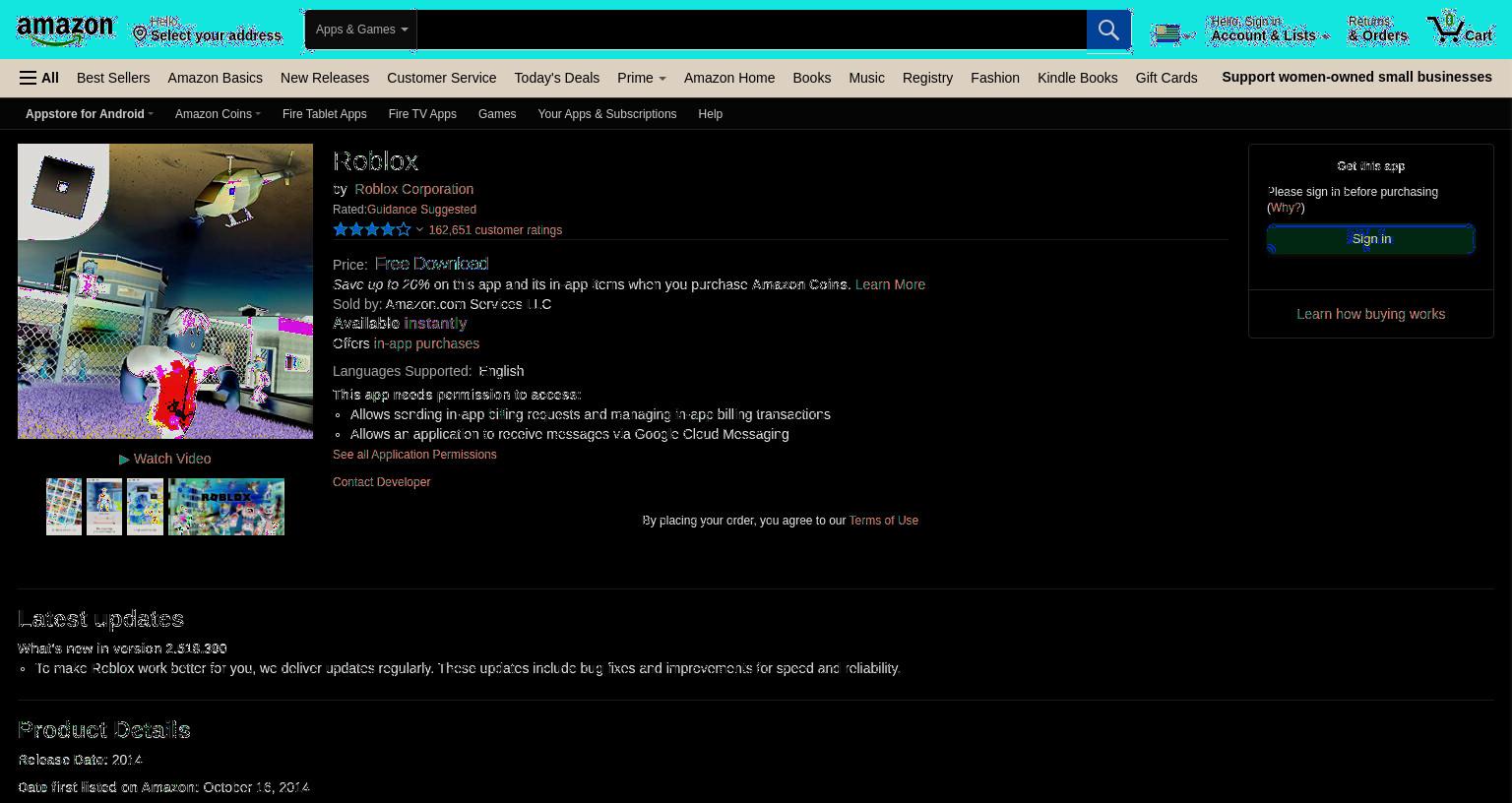1512x803 pixels.
Task: Open Books in navigation bar
Action: (812, 78)
